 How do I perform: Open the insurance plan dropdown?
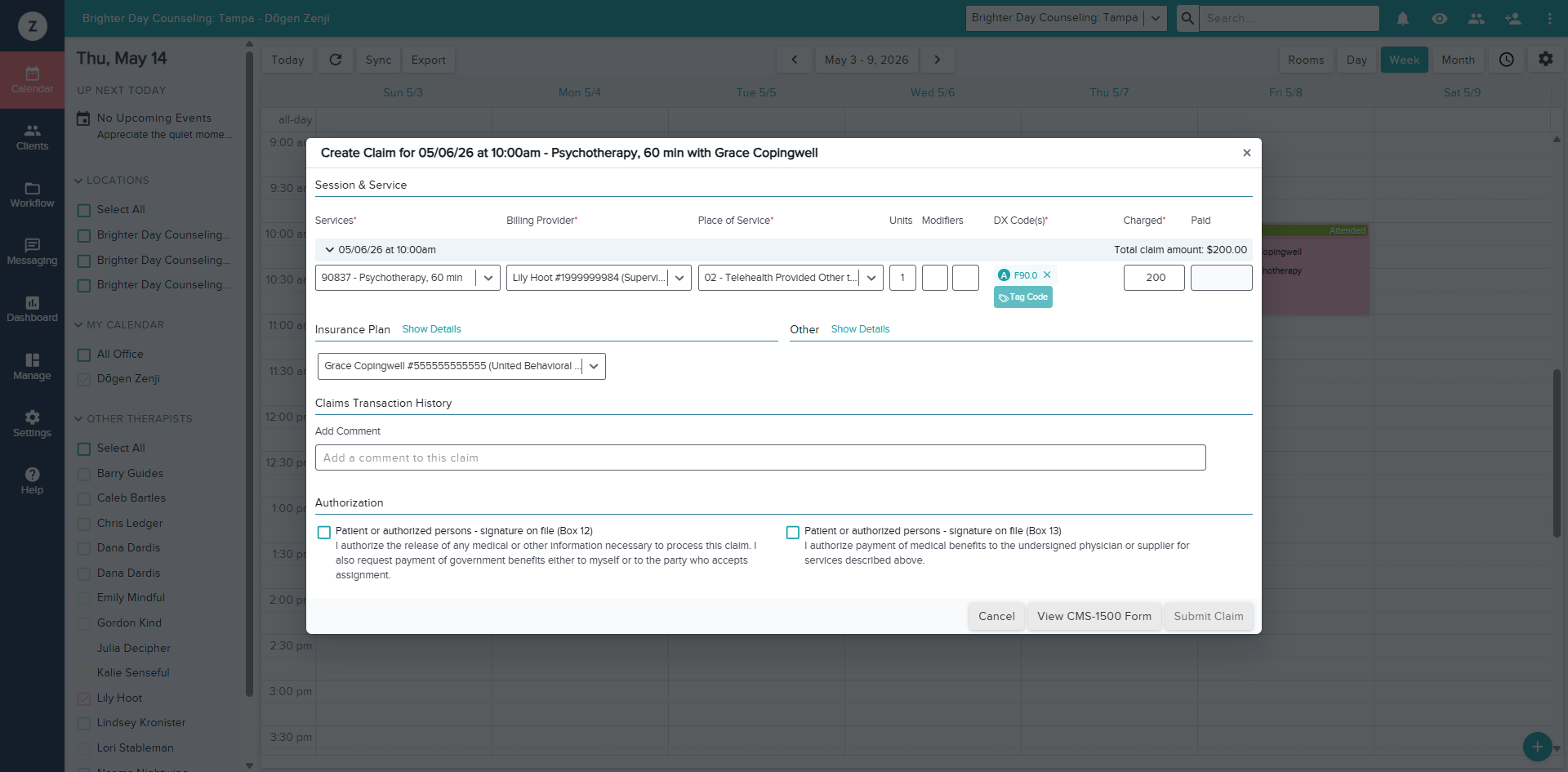[x=461, y=366]
